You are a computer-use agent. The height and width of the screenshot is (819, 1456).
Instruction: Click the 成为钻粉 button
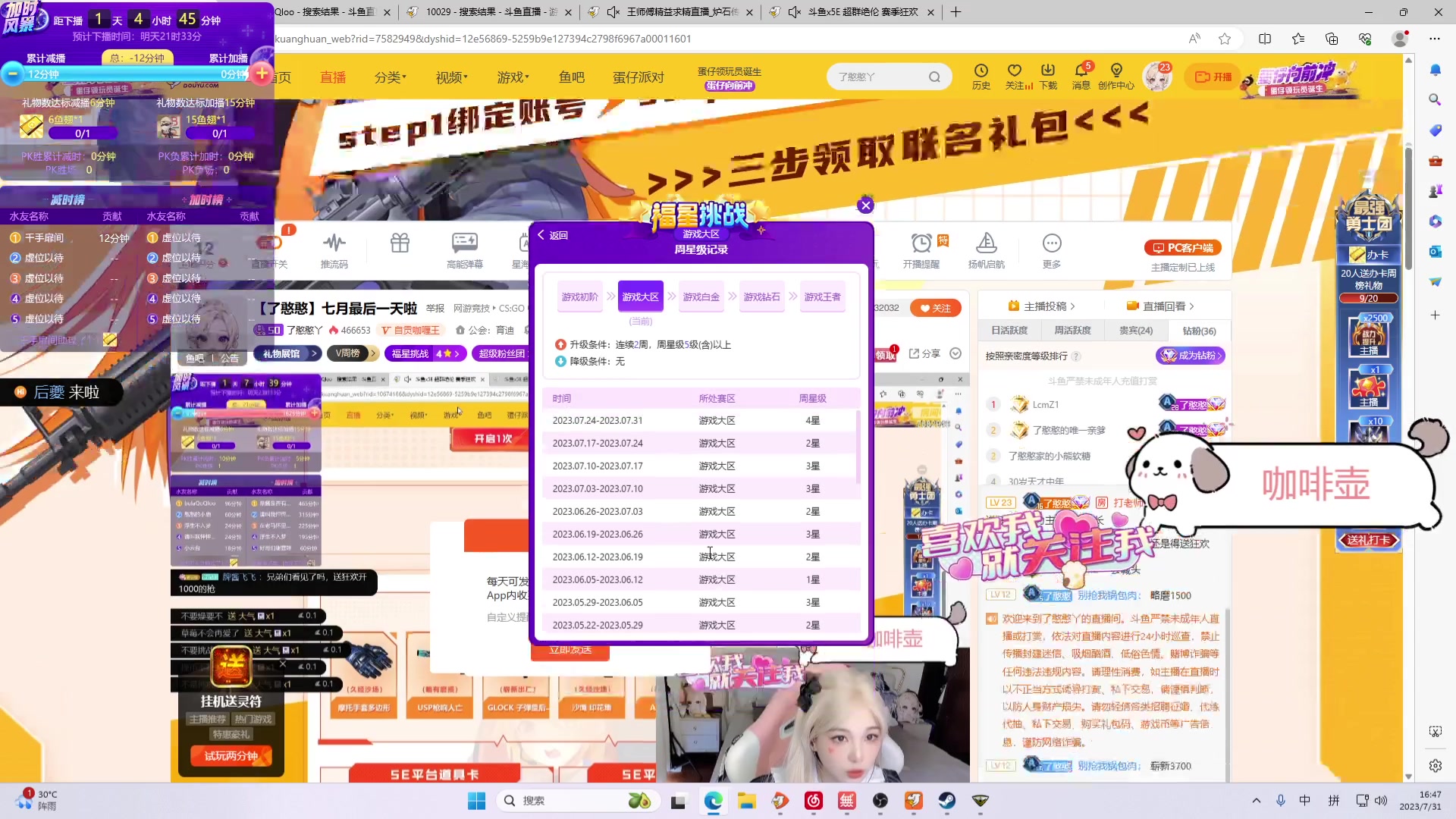(1190, 356)
